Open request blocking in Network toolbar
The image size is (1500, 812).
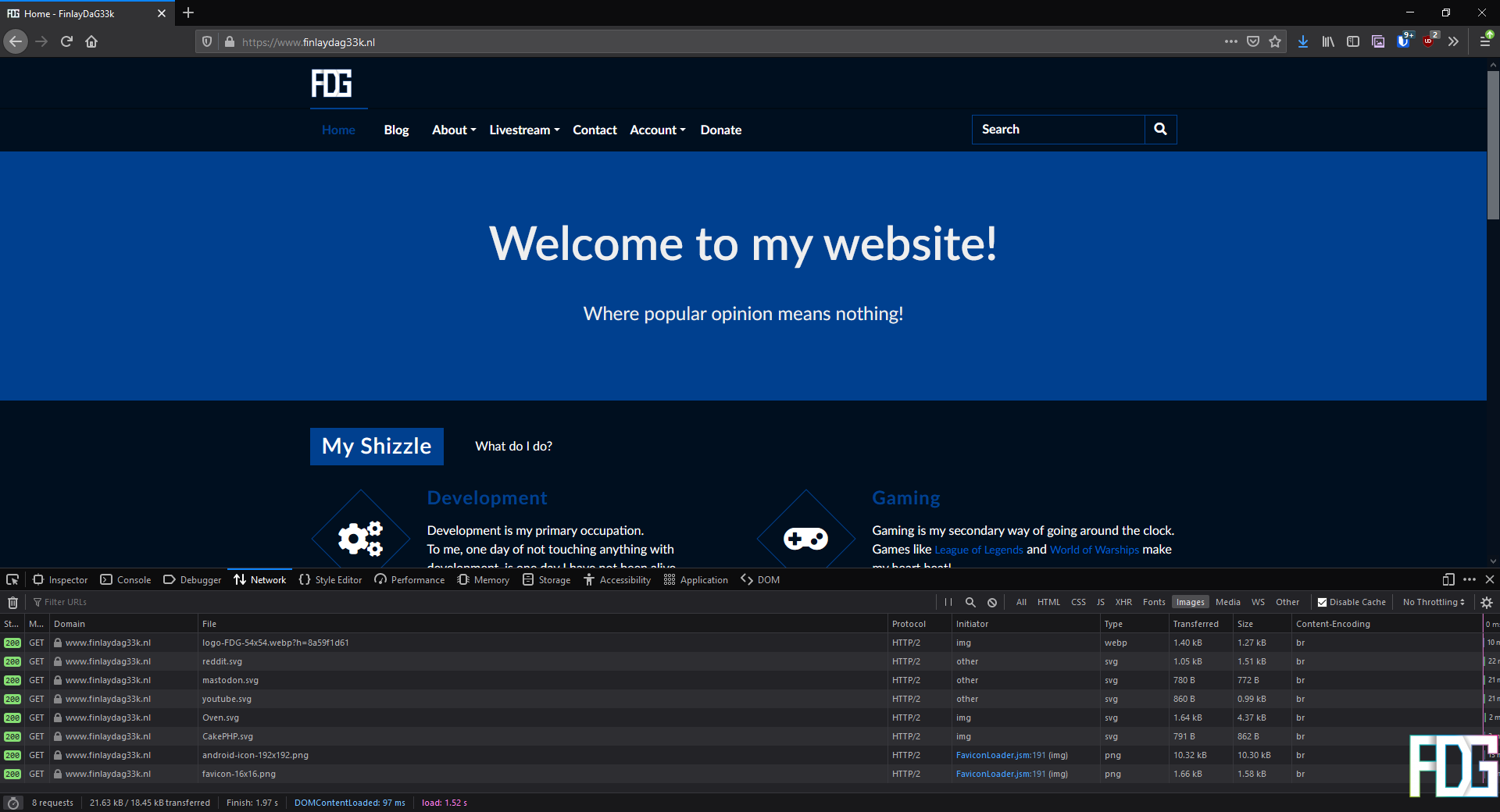coord(992,602)
